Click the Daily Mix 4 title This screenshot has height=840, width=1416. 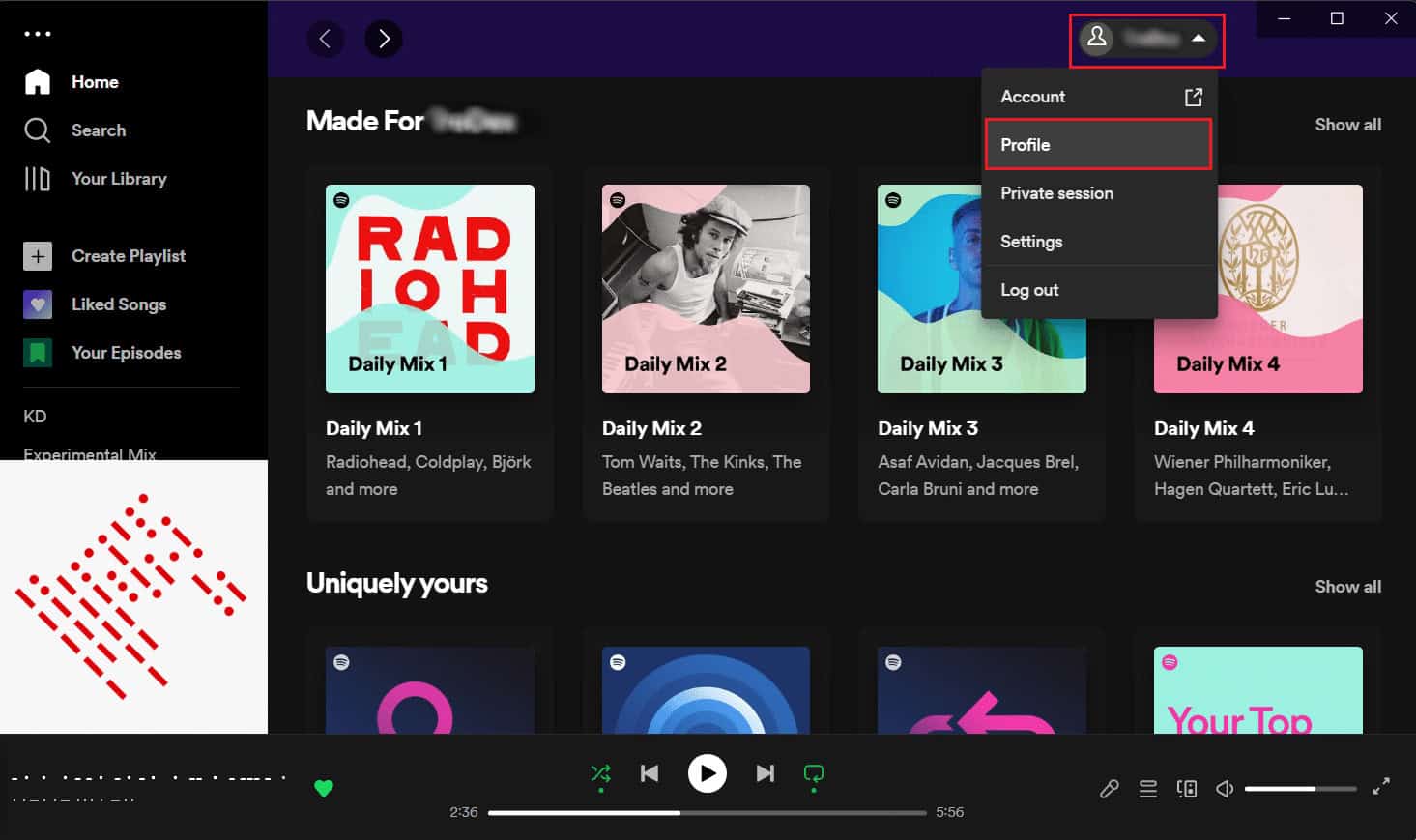[x=1204, y=428]
